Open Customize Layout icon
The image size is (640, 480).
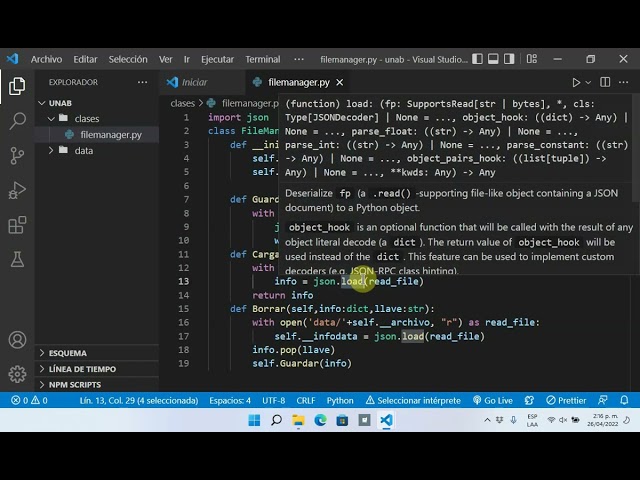tap(532, 59)
